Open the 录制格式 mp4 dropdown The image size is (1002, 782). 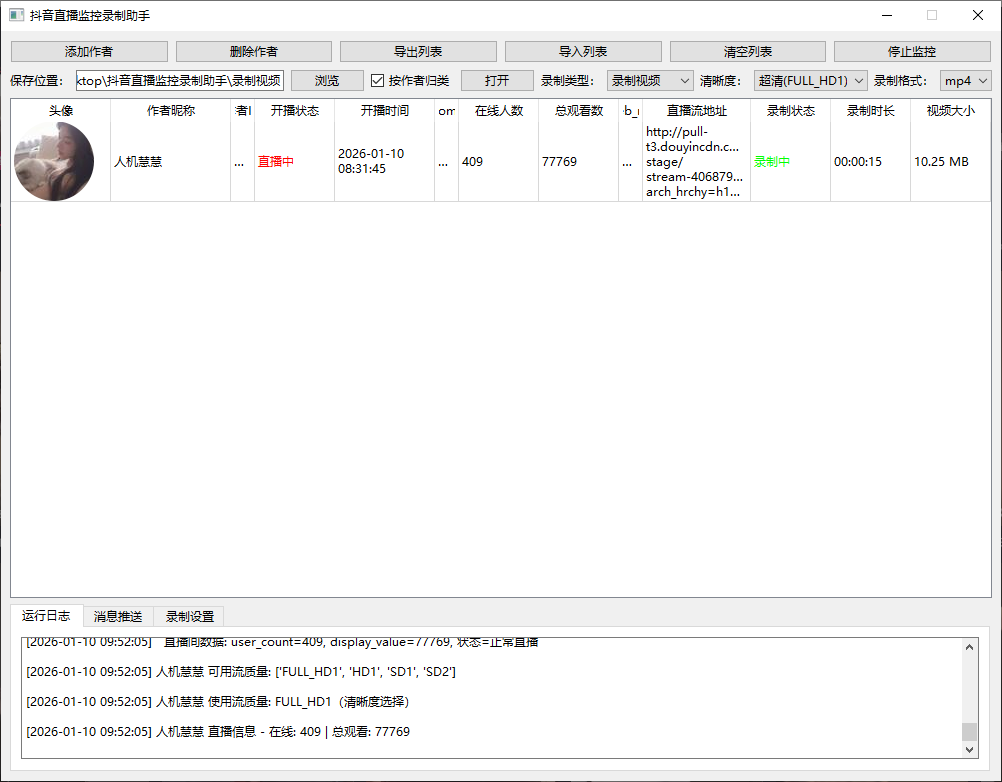point(966,80)
